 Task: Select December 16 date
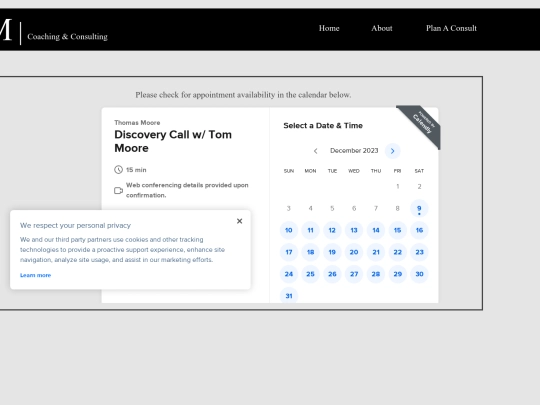(x=419, y=230)
